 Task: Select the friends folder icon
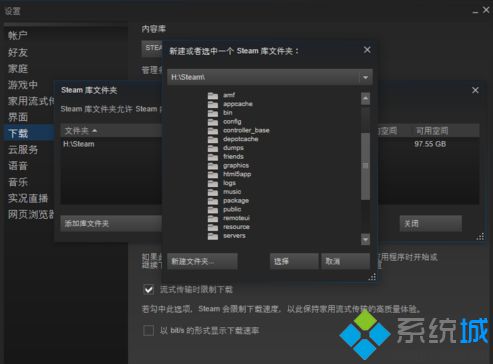tap(213, 157)
